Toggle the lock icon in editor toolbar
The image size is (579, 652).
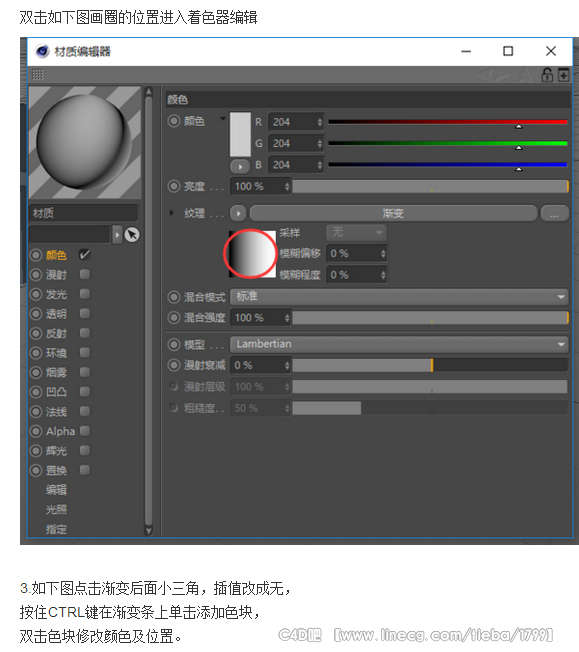(547, 75)
